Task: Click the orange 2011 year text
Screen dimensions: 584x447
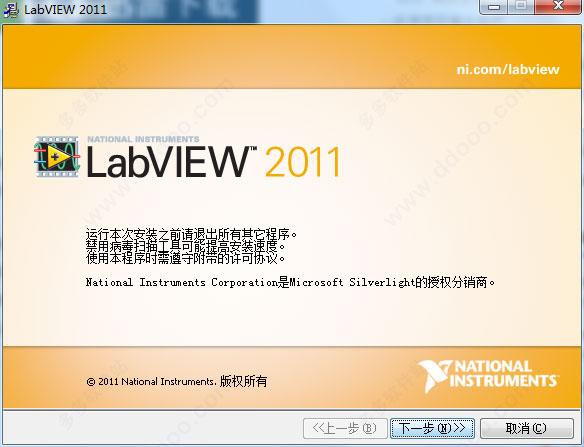Action: pyautogui.click(x=302, y=161)
